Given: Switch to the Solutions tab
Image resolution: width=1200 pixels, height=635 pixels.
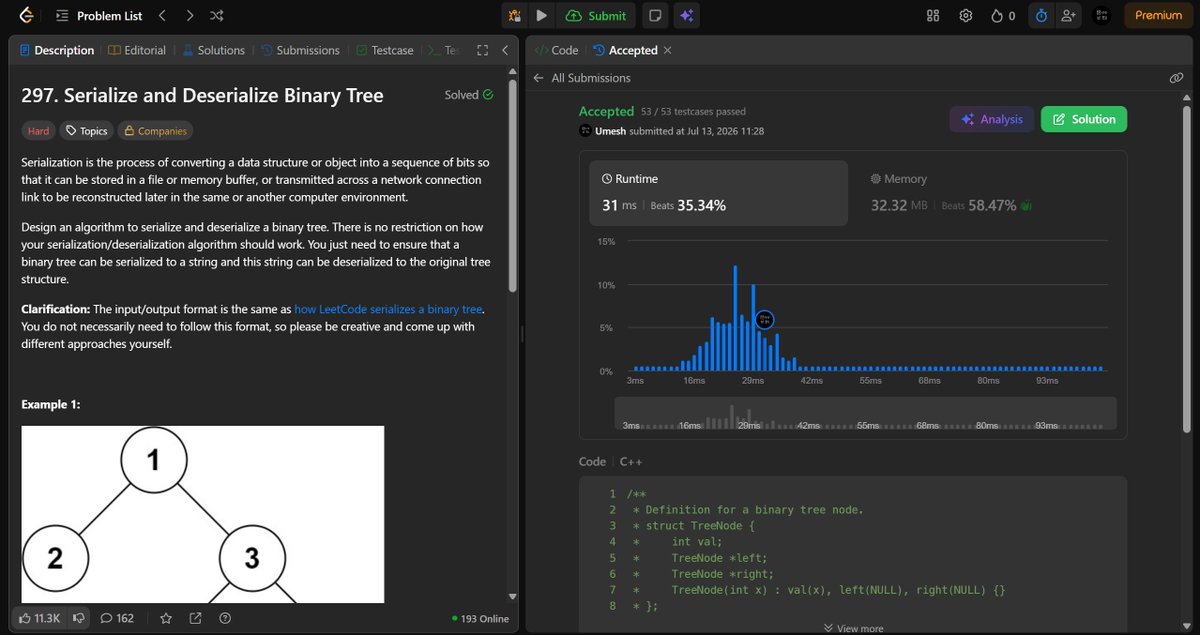Looking at the screenshot, I should 213,50.
